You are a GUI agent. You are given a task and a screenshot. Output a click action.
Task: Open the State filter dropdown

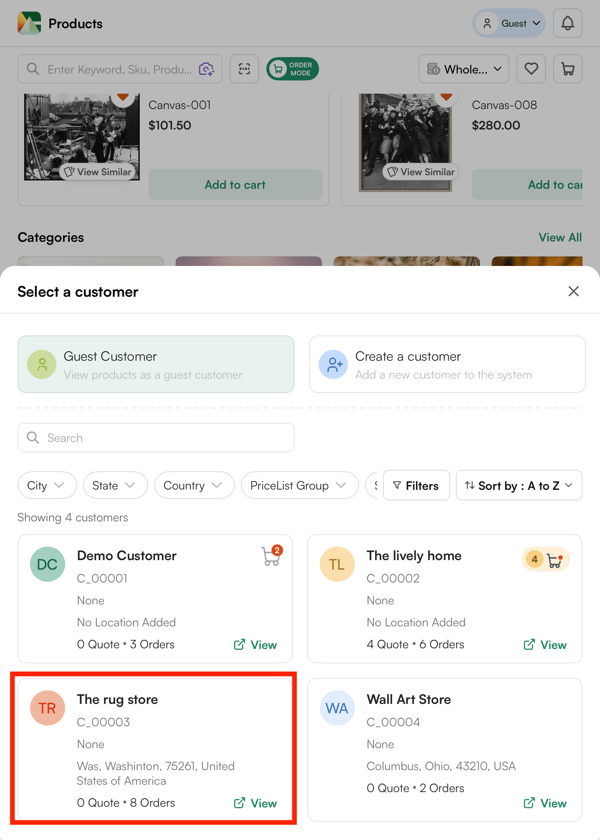tap(115, 485)
